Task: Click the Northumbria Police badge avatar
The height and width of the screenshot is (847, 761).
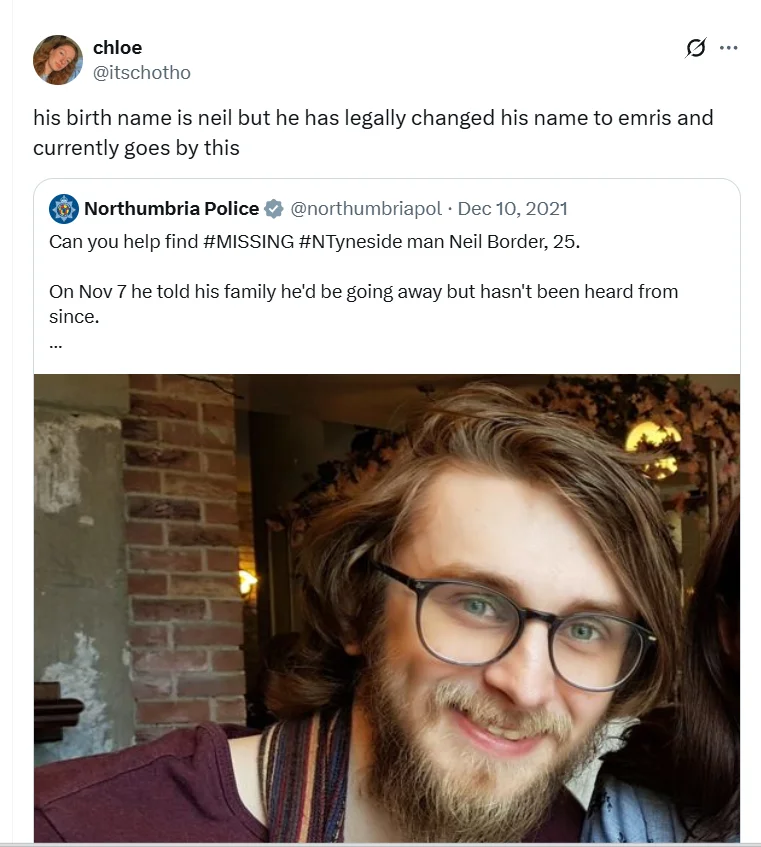Action: click(x=64, y=208)
